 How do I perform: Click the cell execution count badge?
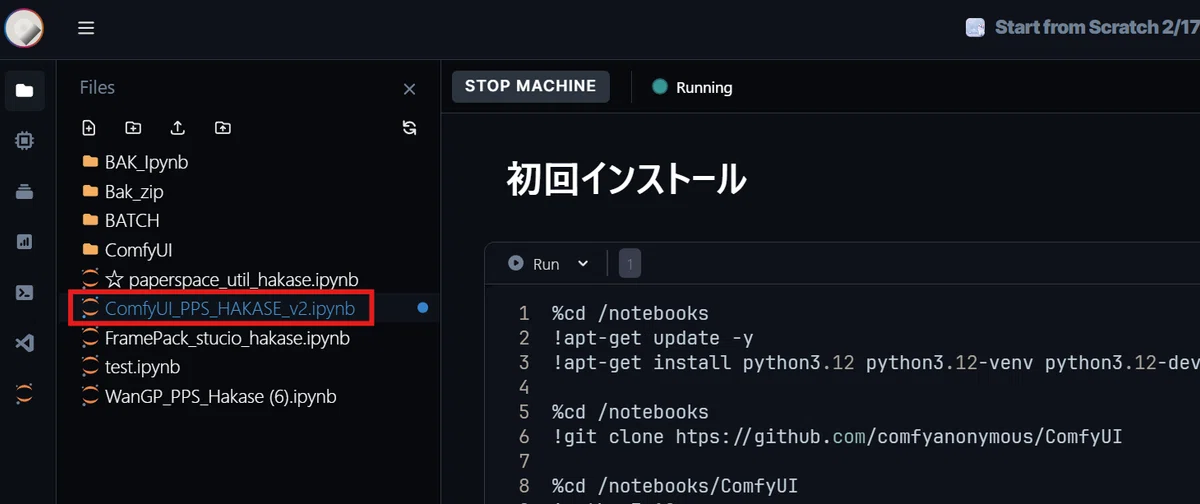630,264
